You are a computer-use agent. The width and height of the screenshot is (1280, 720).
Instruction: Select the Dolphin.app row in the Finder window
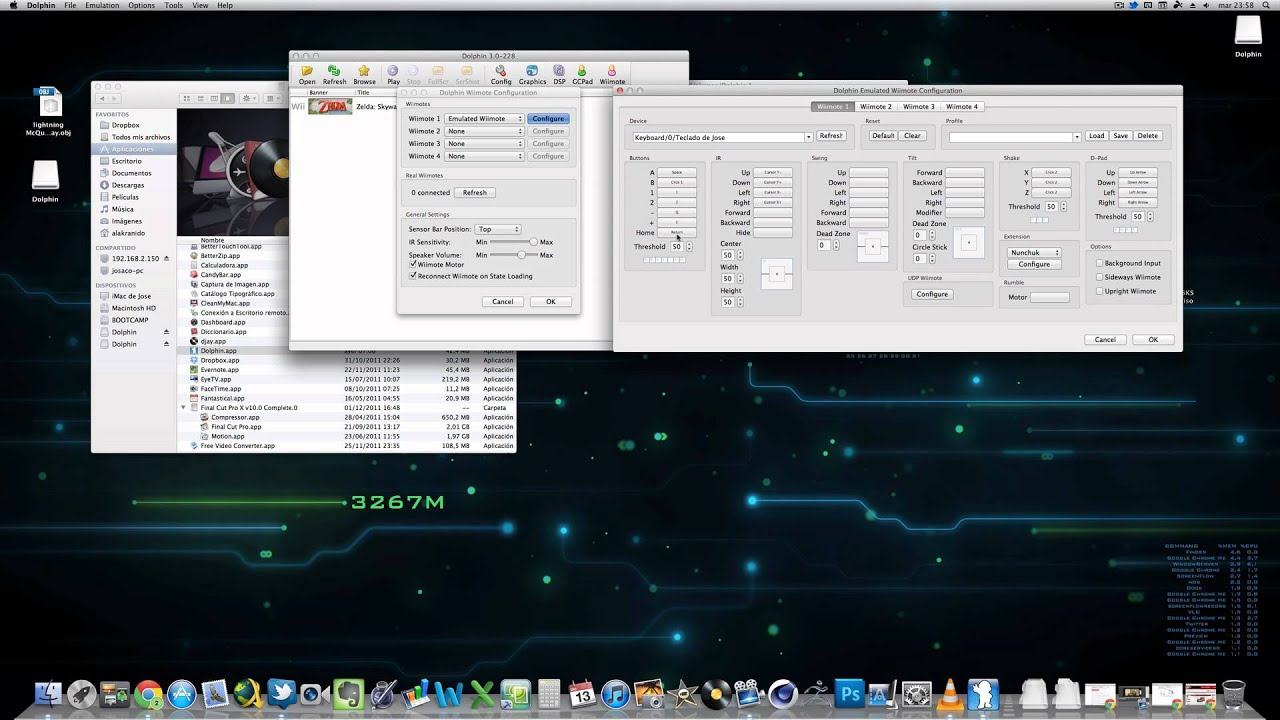tap(347, 351)
